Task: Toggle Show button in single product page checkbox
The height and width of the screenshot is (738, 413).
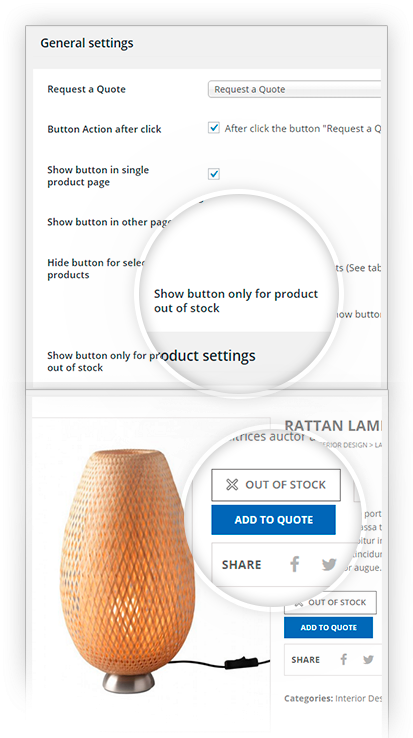Action: point(214,174)
